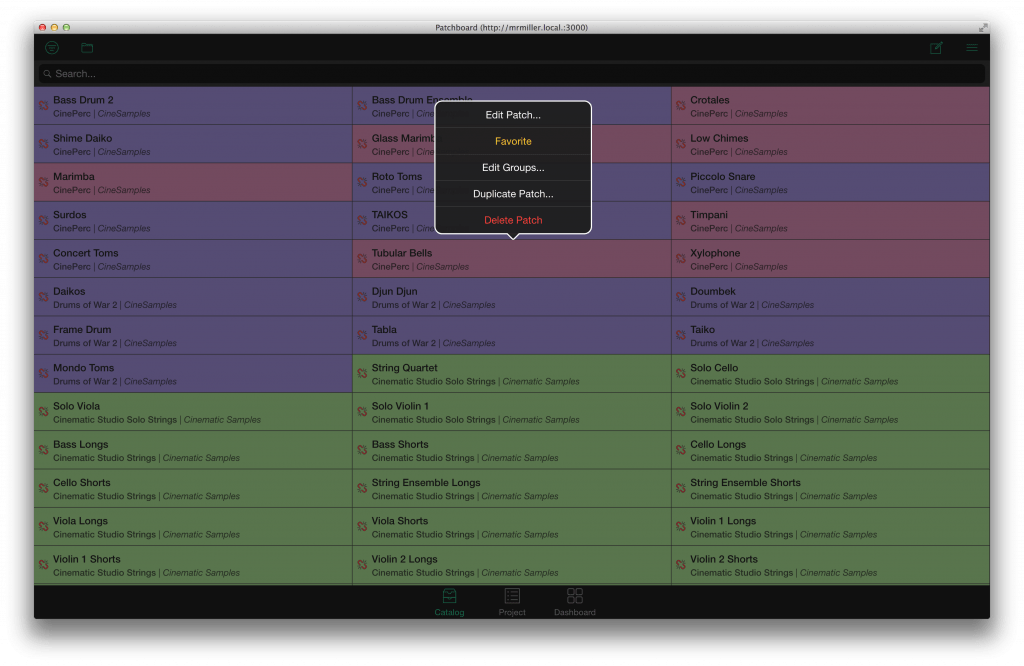Select the Violin 1 Longs patch text
The width and height of the screenshot is (1024, 666).
pos(723,521)
